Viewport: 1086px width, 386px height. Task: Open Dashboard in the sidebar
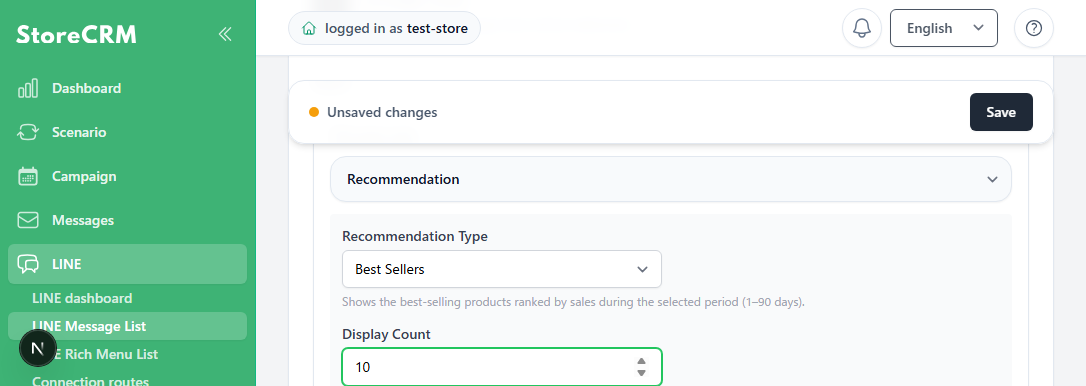pos(127,89)
